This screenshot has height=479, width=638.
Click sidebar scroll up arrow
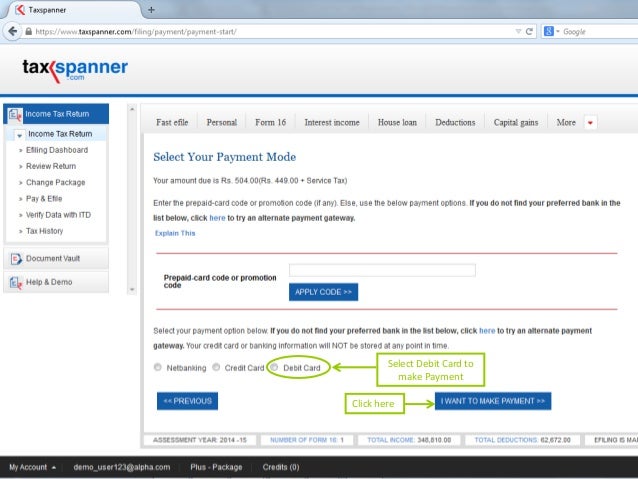tap(132, 109)
